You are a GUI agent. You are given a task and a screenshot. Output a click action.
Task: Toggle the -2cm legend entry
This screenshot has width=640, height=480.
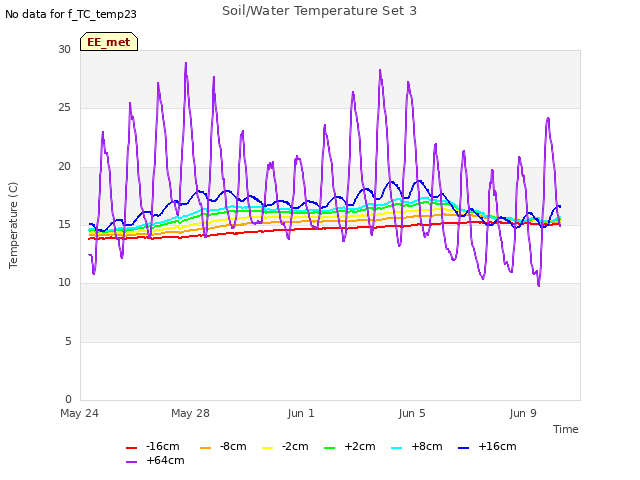(x=285, y=447)
